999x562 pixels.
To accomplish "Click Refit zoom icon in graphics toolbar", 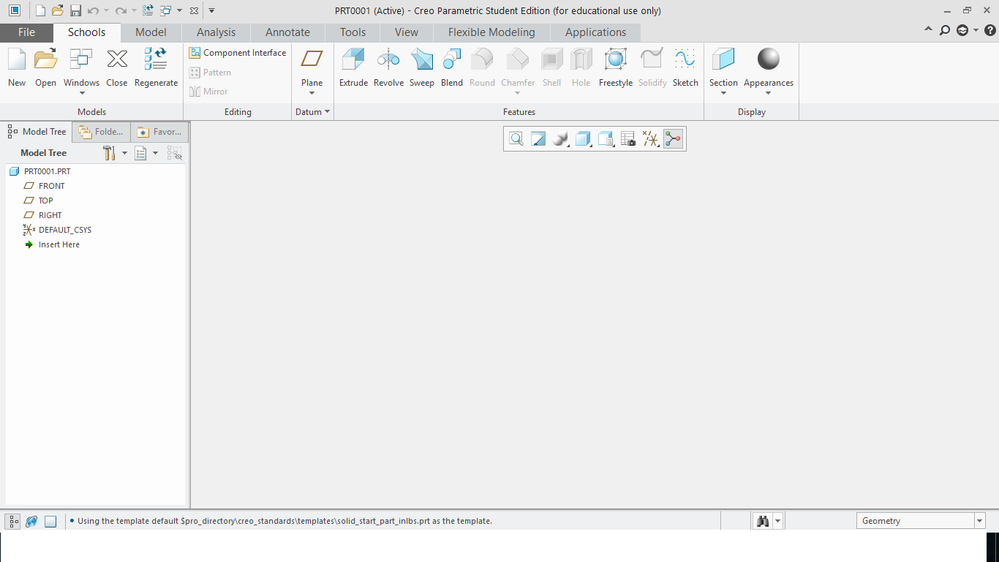I will 516,139.
